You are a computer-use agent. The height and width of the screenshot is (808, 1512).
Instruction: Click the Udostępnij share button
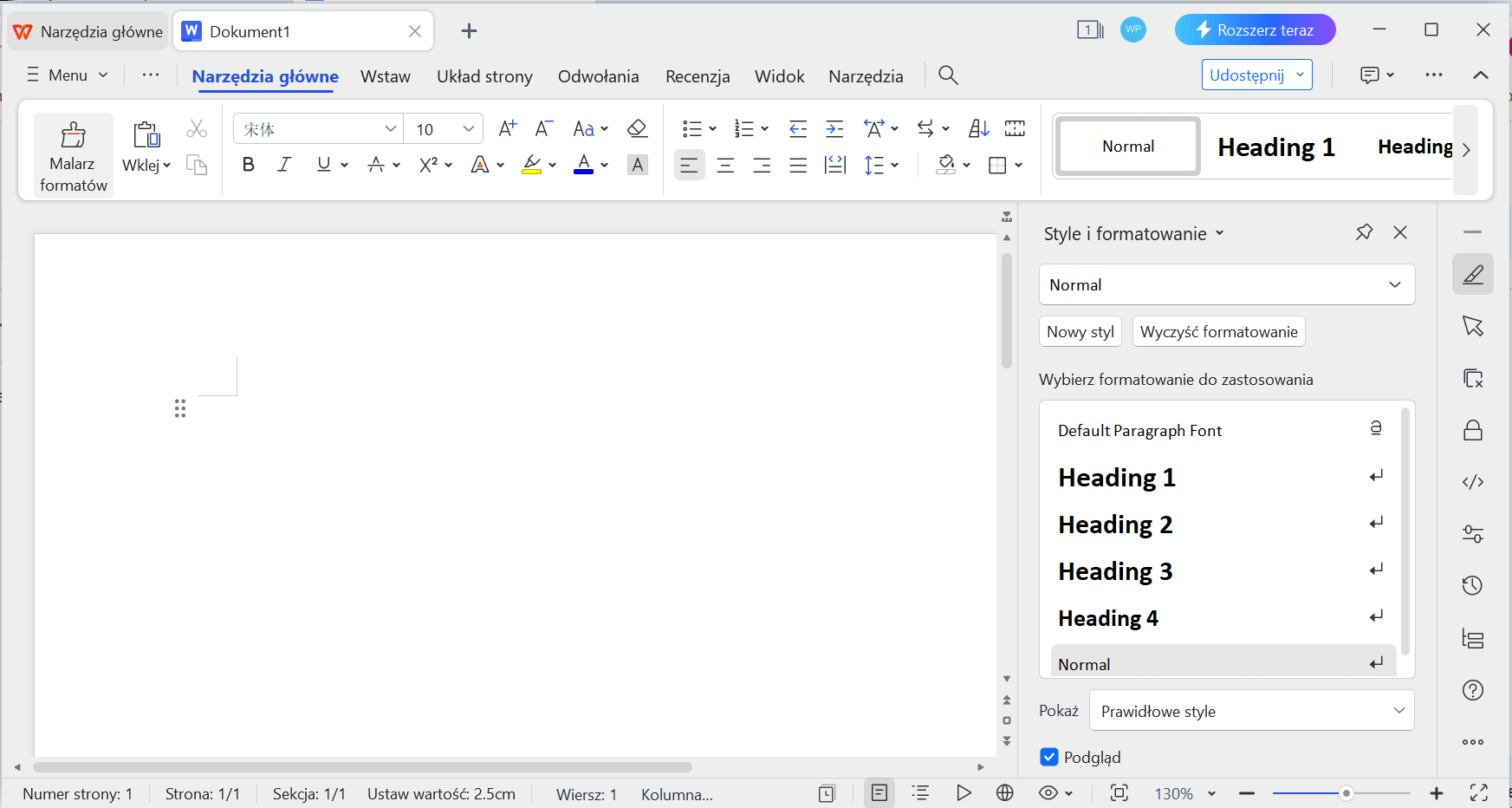coord(1256,75)
